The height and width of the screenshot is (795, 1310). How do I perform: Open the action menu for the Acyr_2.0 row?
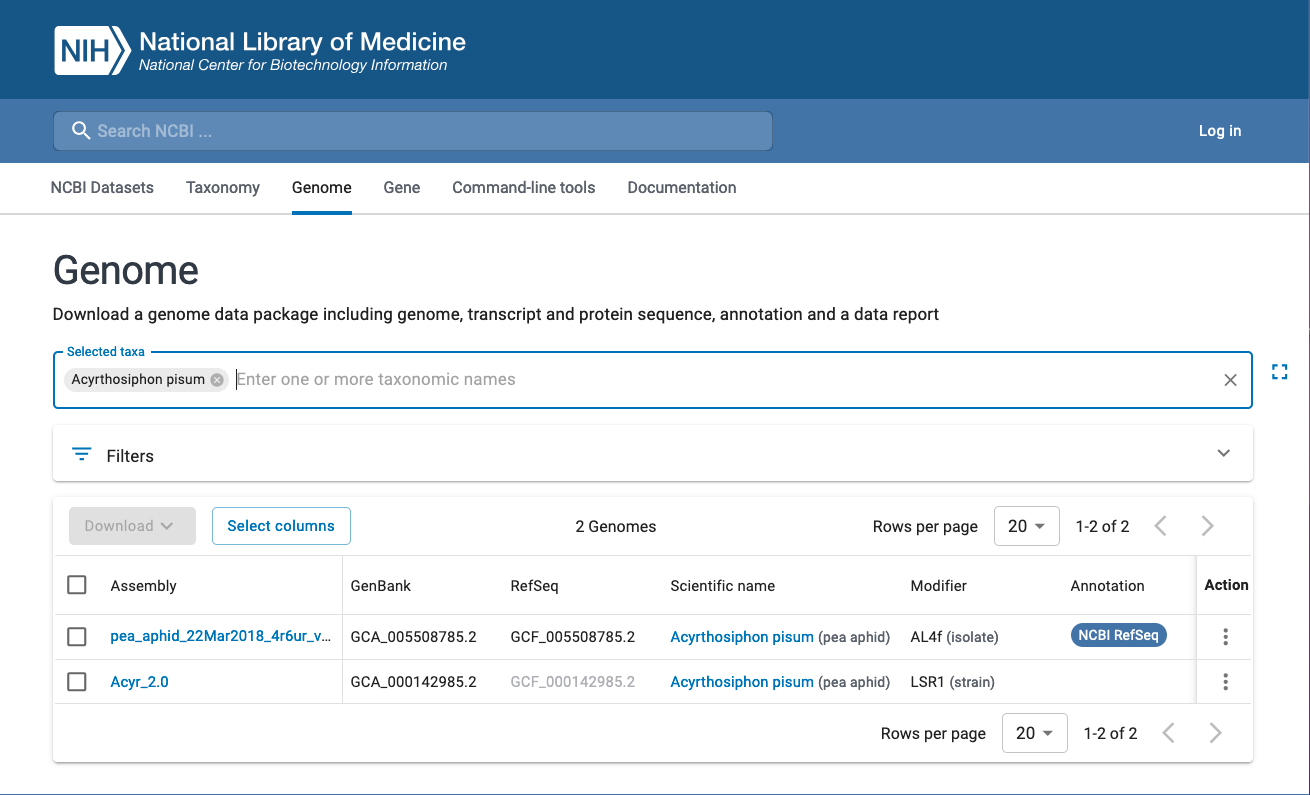pos(1225,682)
